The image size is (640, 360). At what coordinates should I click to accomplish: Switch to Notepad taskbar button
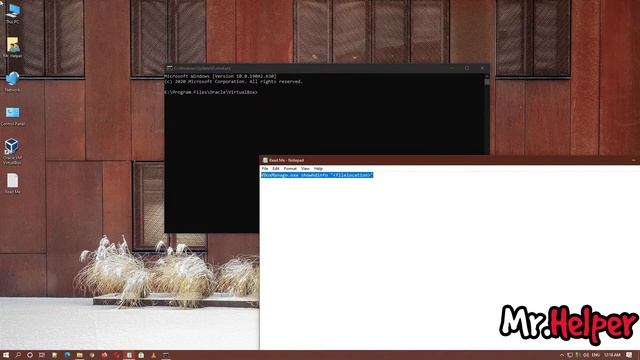click(129, 355)
